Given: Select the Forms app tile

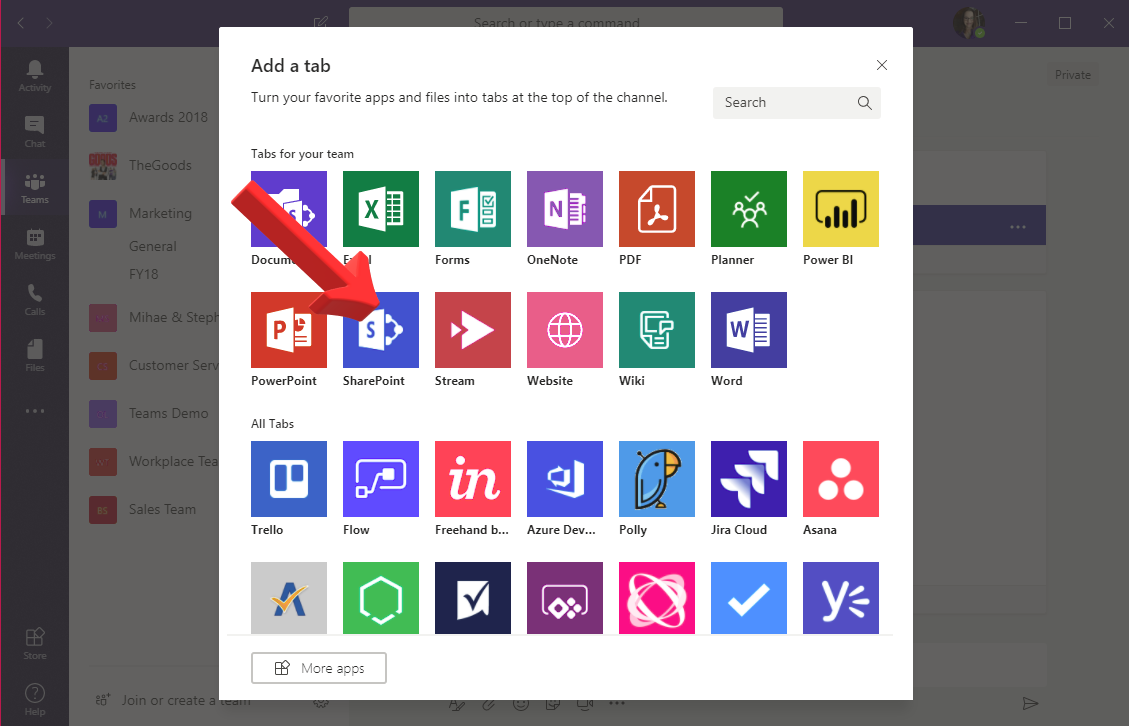Looking at the screenshot, I should [473, 210].
